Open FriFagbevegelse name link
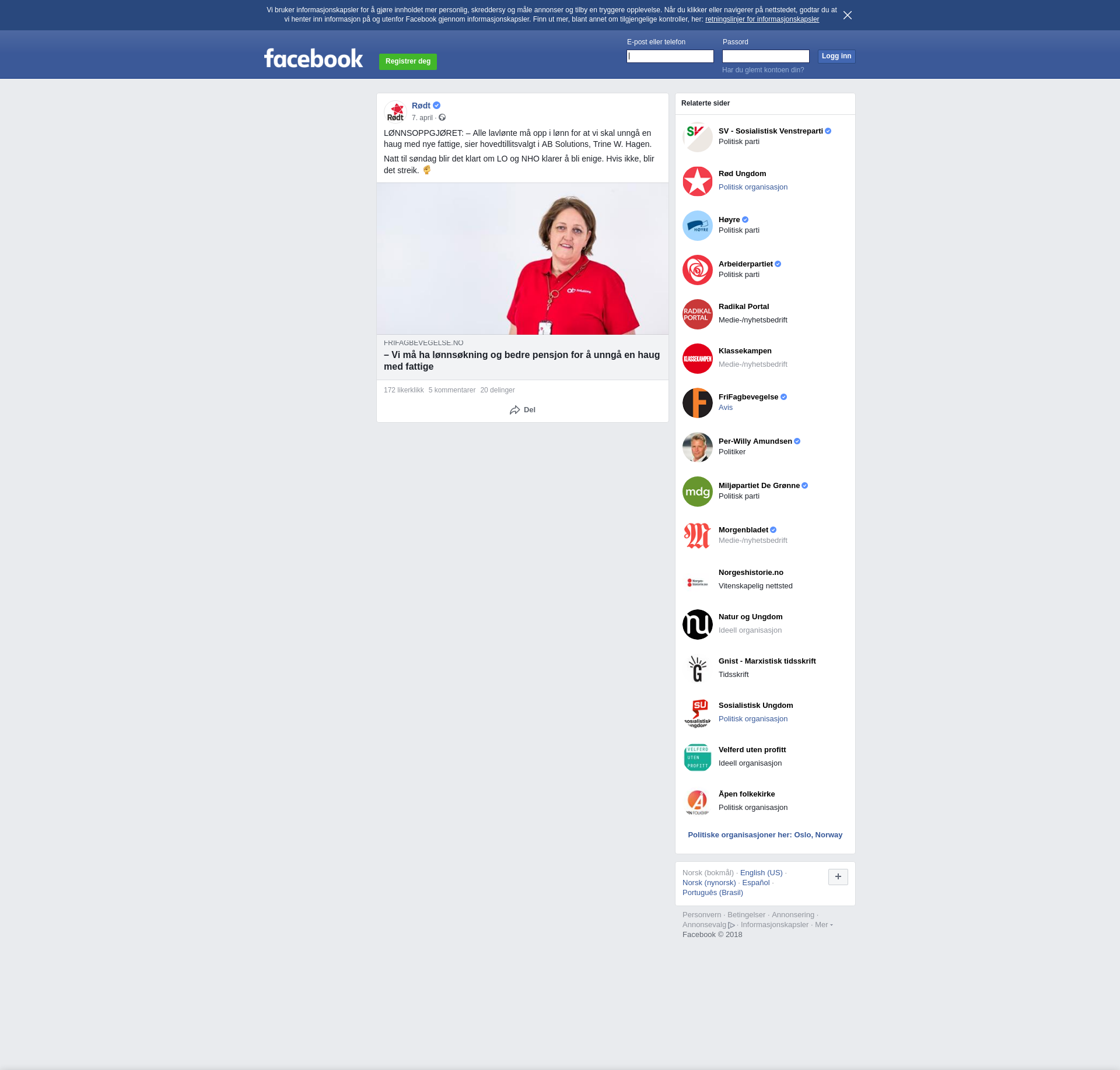1120x1070 pixels. click(748, 397)
